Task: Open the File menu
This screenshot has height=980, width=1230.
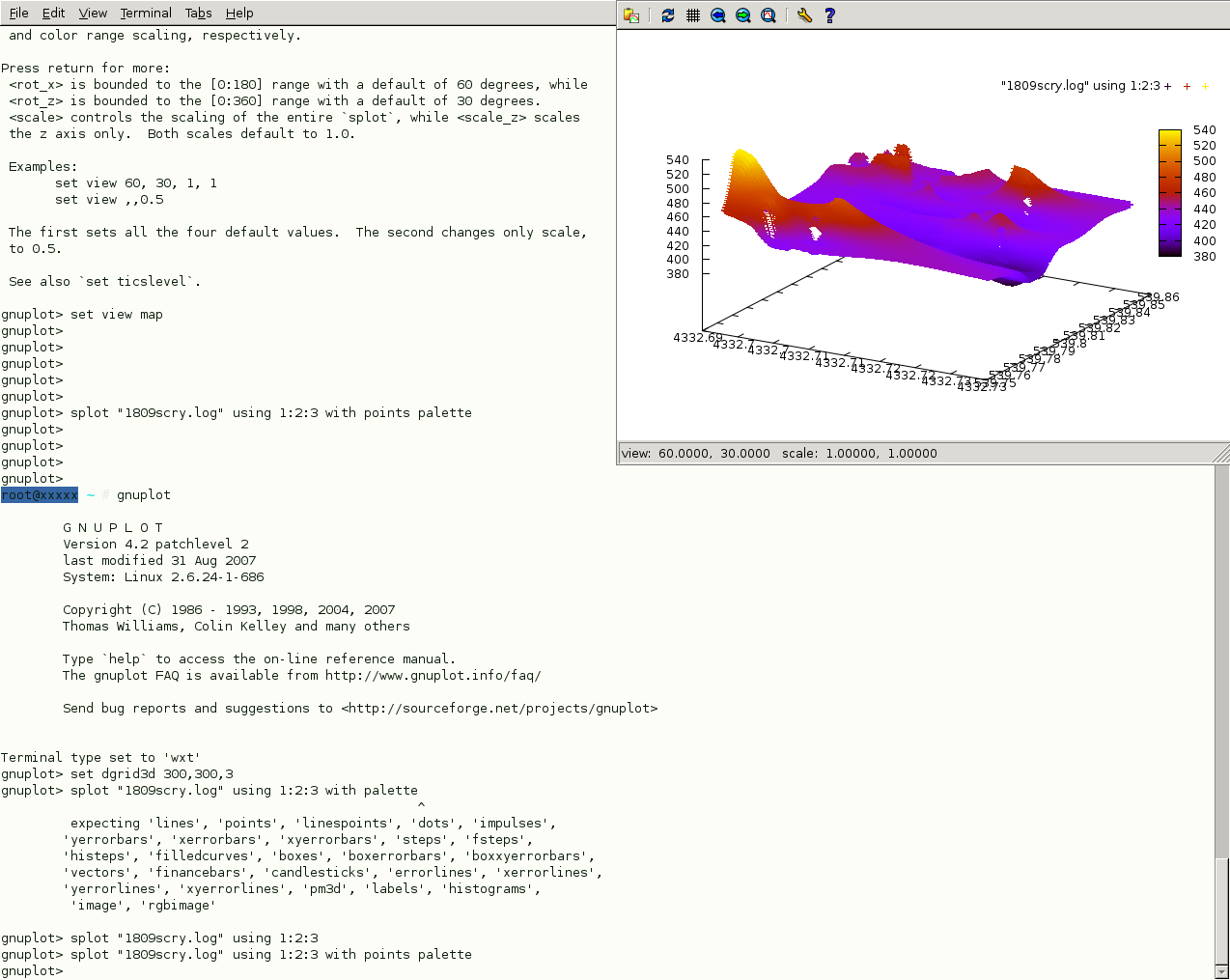Action: pos(18,13)
